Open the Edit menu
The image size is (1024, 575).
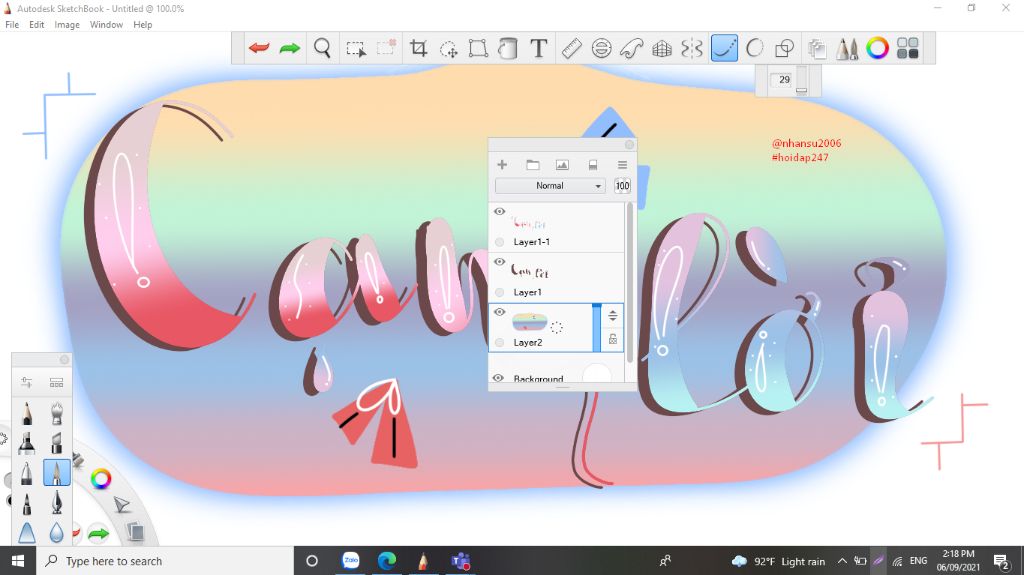click(x=37, y=25)
